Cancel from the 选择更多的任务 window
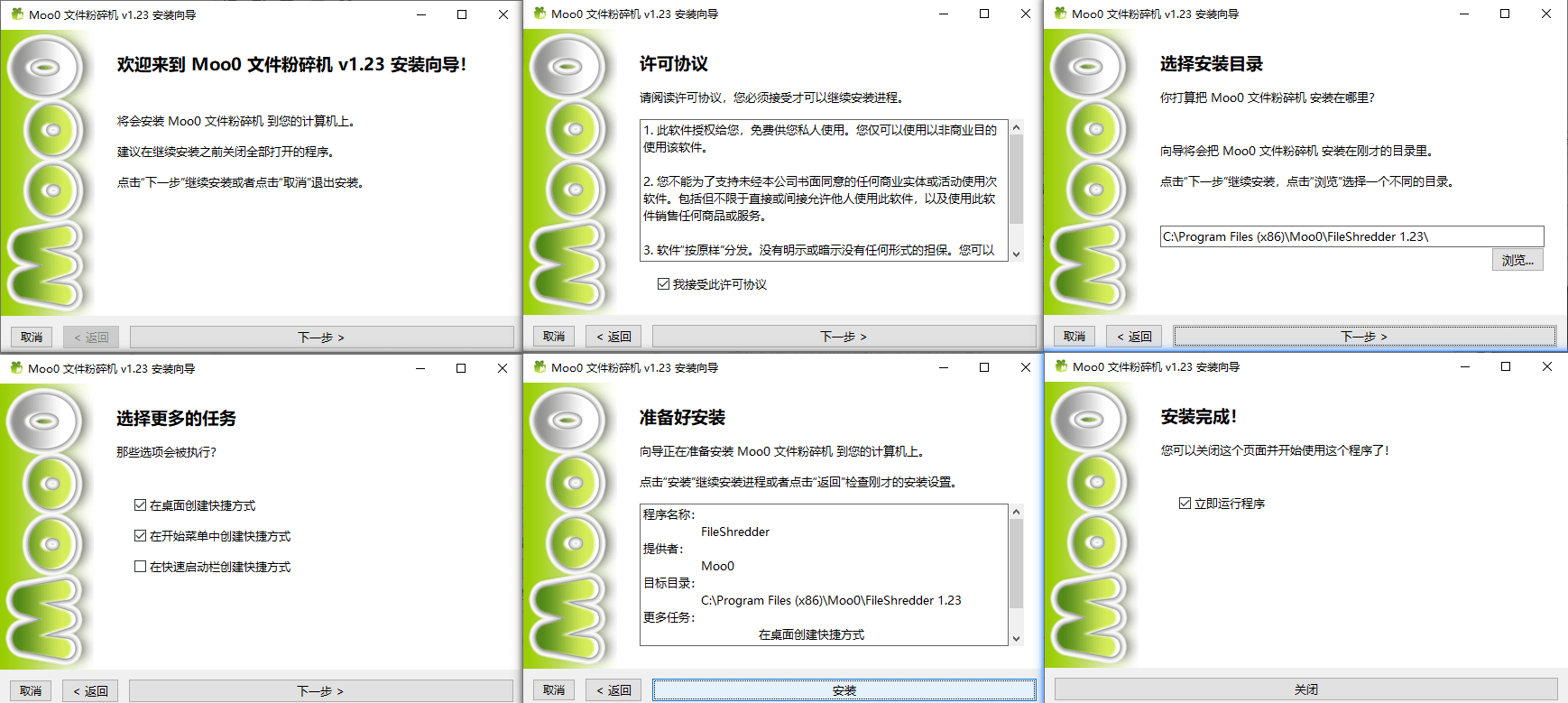This screenshot has width=1568, height=703. tap(31, 690)
